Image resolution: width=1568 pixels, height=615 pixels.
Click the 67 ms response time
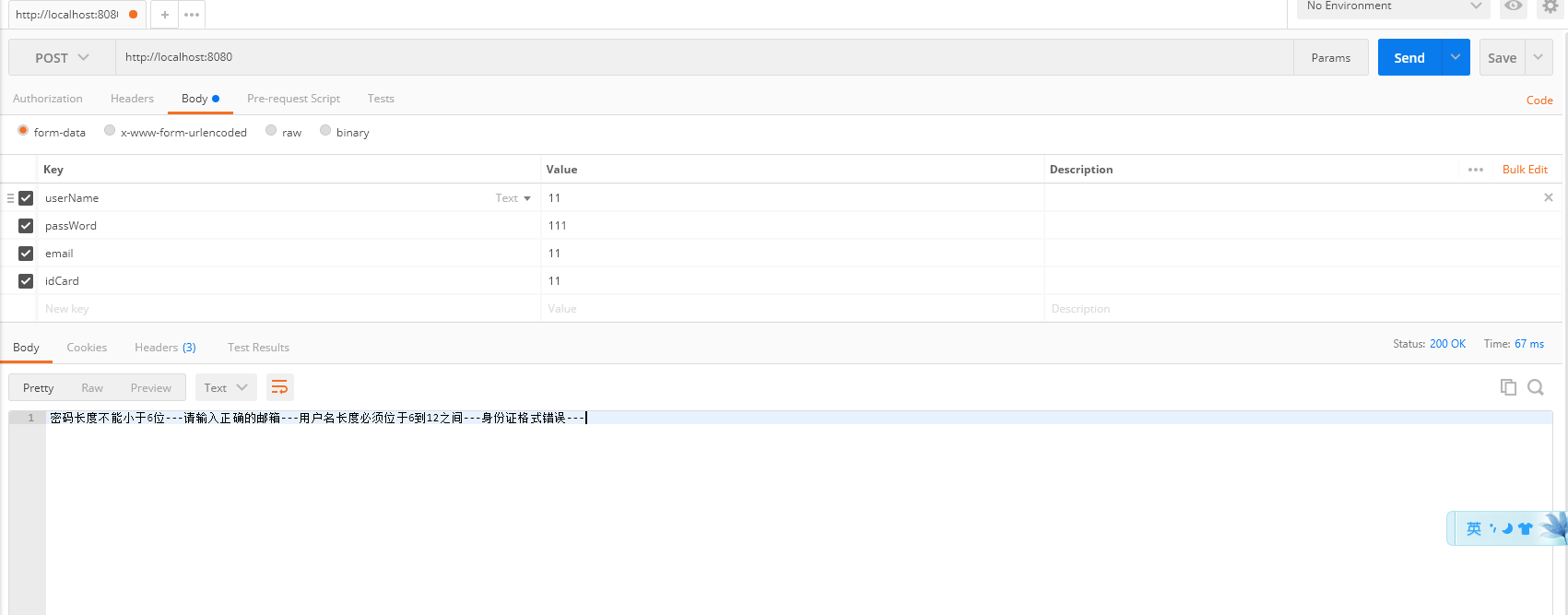pyautogui.click(x=1529, y=344)
